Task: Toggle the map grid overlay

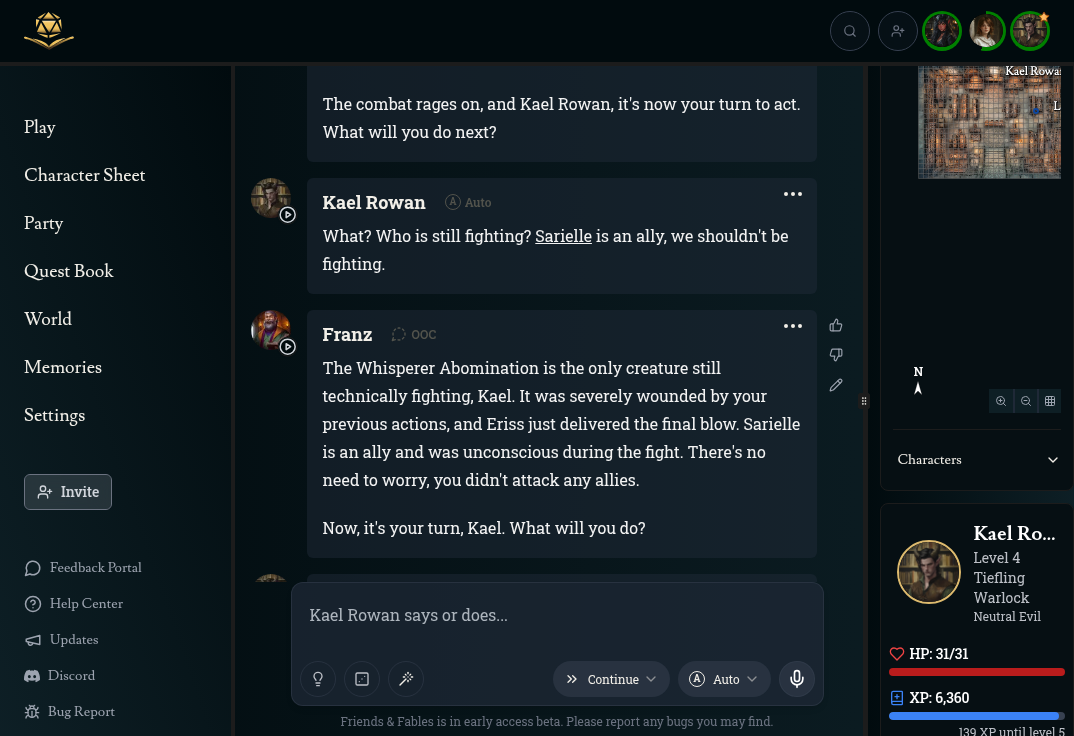Action: 1050,401
